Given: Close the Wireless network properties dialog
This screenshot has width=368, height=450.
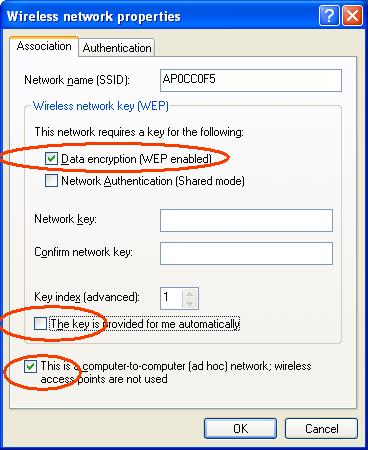Looking at the screenshot, I should pos(352,16).
